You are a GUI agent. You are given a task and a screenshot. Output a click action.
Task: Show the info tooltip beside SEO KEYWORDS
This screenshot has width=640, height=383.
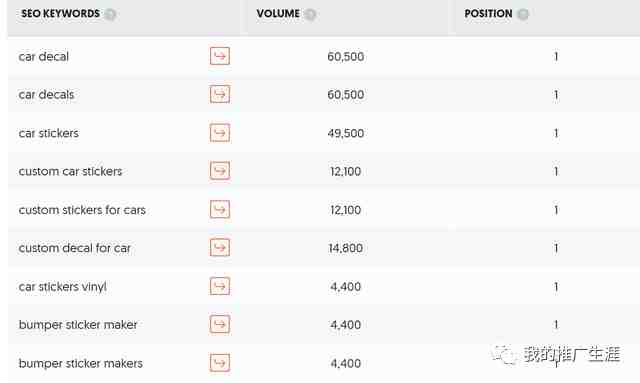[110, 14]
